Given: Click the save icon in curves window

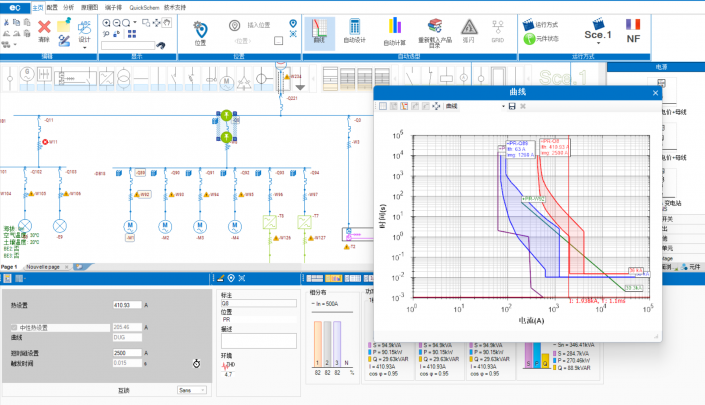Looking at the screenshot, I should point(512,106).
